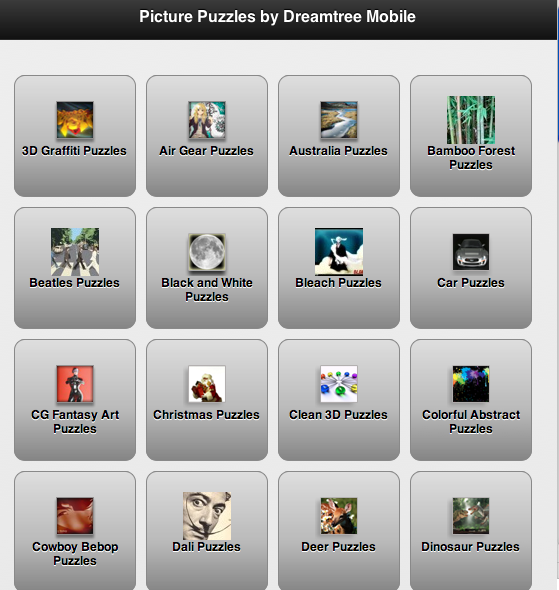
Task: Click the Cowboy Bebop Puzzles label
Action: point(75,554)
